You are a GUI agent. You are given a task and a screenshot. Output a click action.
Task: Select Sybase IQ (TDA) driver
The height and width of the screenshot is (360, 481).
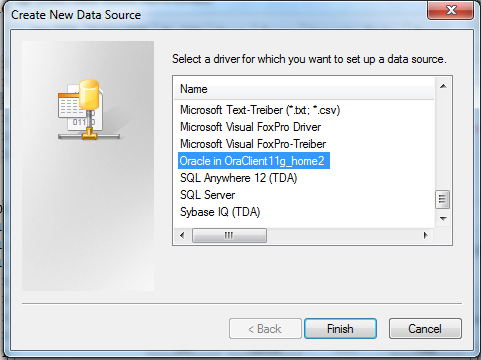point(220,212)
